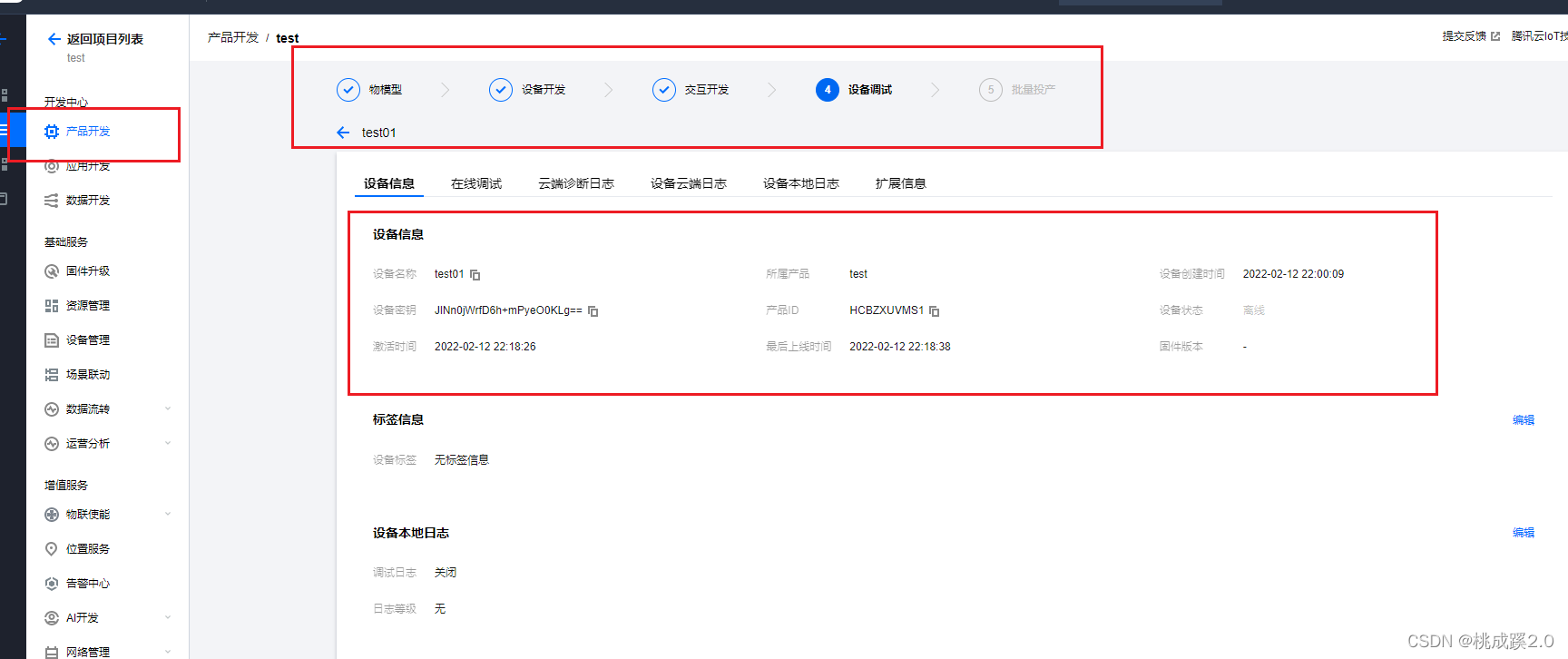
Task: Expand the 物联使能 submenu arrow
Action: (x=168, y=515)
